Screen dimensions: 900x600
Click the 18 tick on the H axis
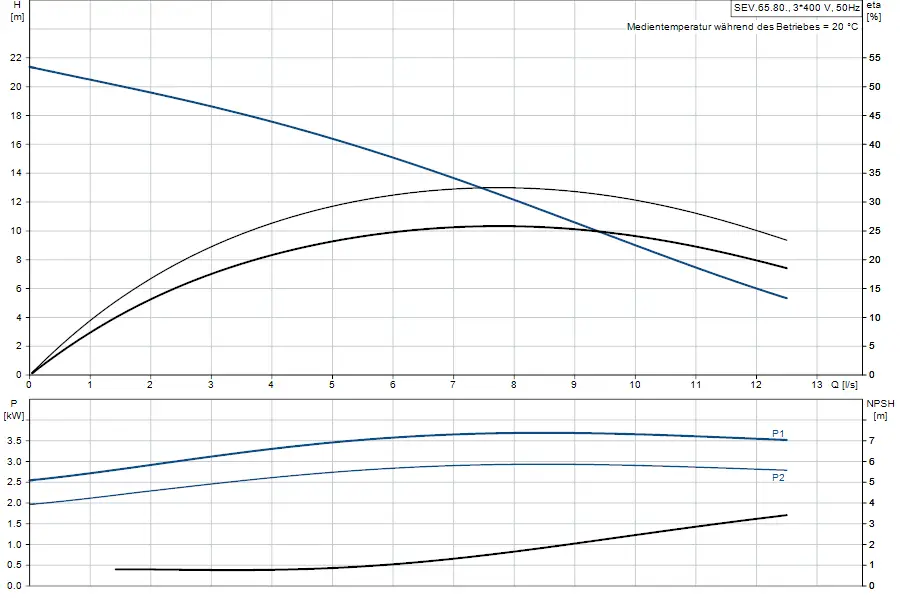pyautogui.click(x=15, y=115)
